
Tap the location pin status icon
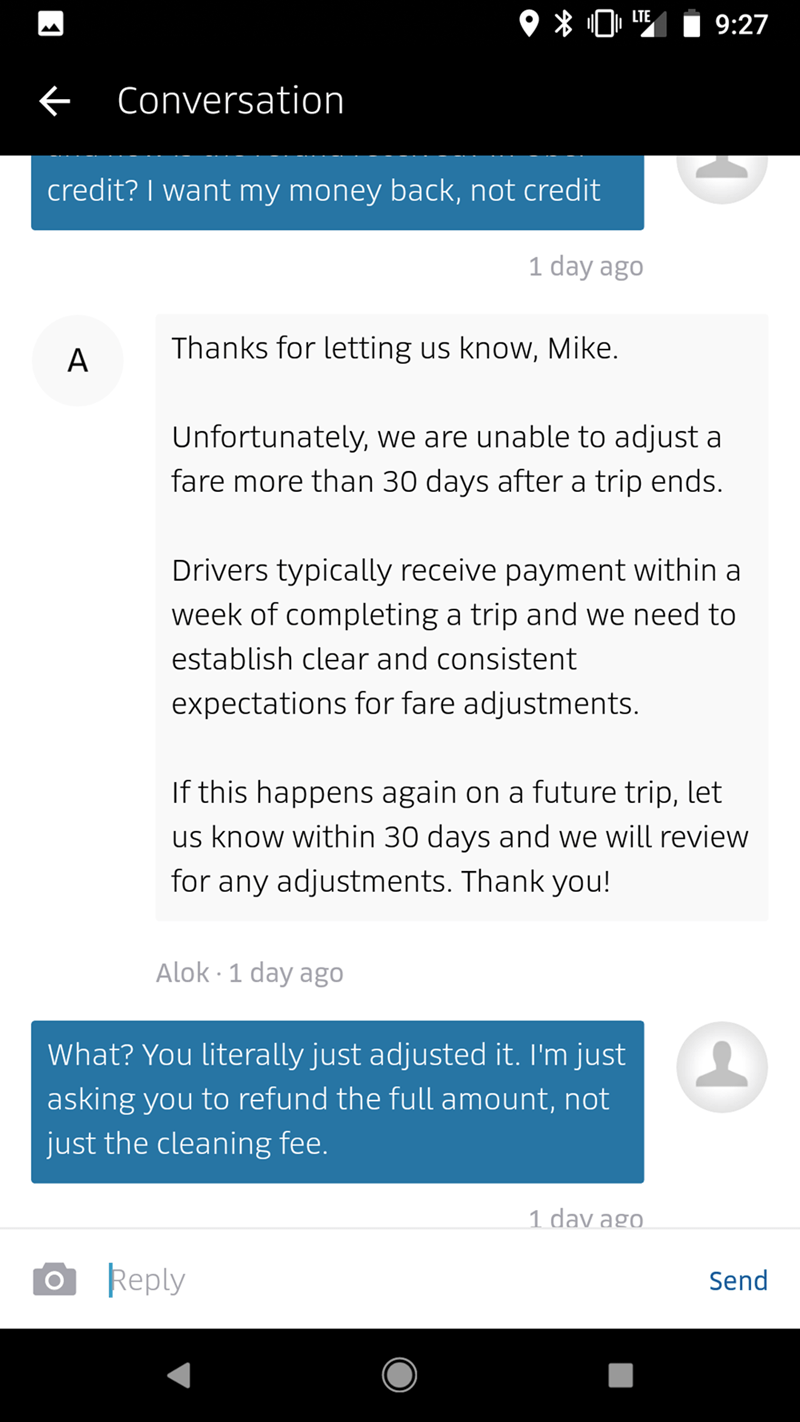tap(529, 23)
